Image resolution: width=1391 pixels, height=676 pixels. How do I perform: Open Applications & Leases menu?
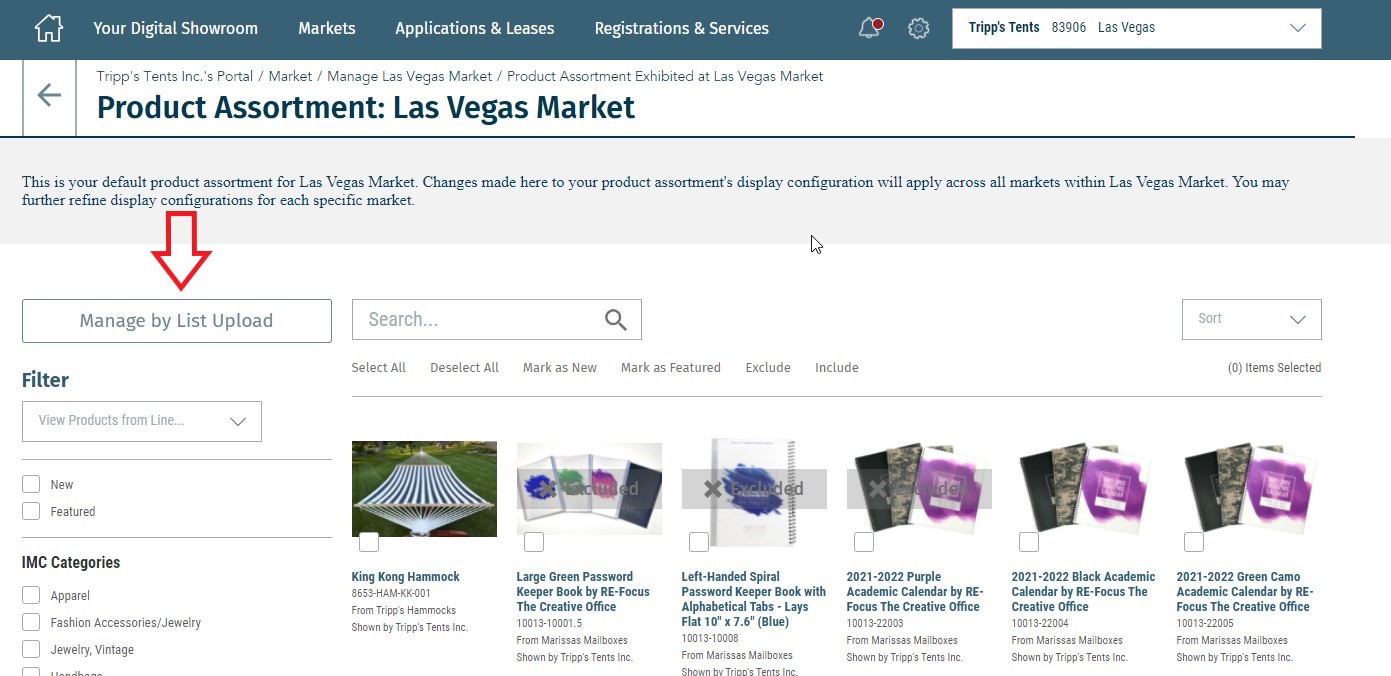click(474, 28)
